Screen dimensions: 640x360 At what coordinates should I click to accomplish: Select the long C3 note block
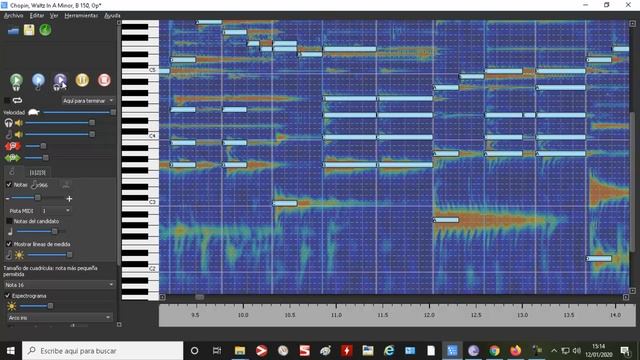coord(285,203)
